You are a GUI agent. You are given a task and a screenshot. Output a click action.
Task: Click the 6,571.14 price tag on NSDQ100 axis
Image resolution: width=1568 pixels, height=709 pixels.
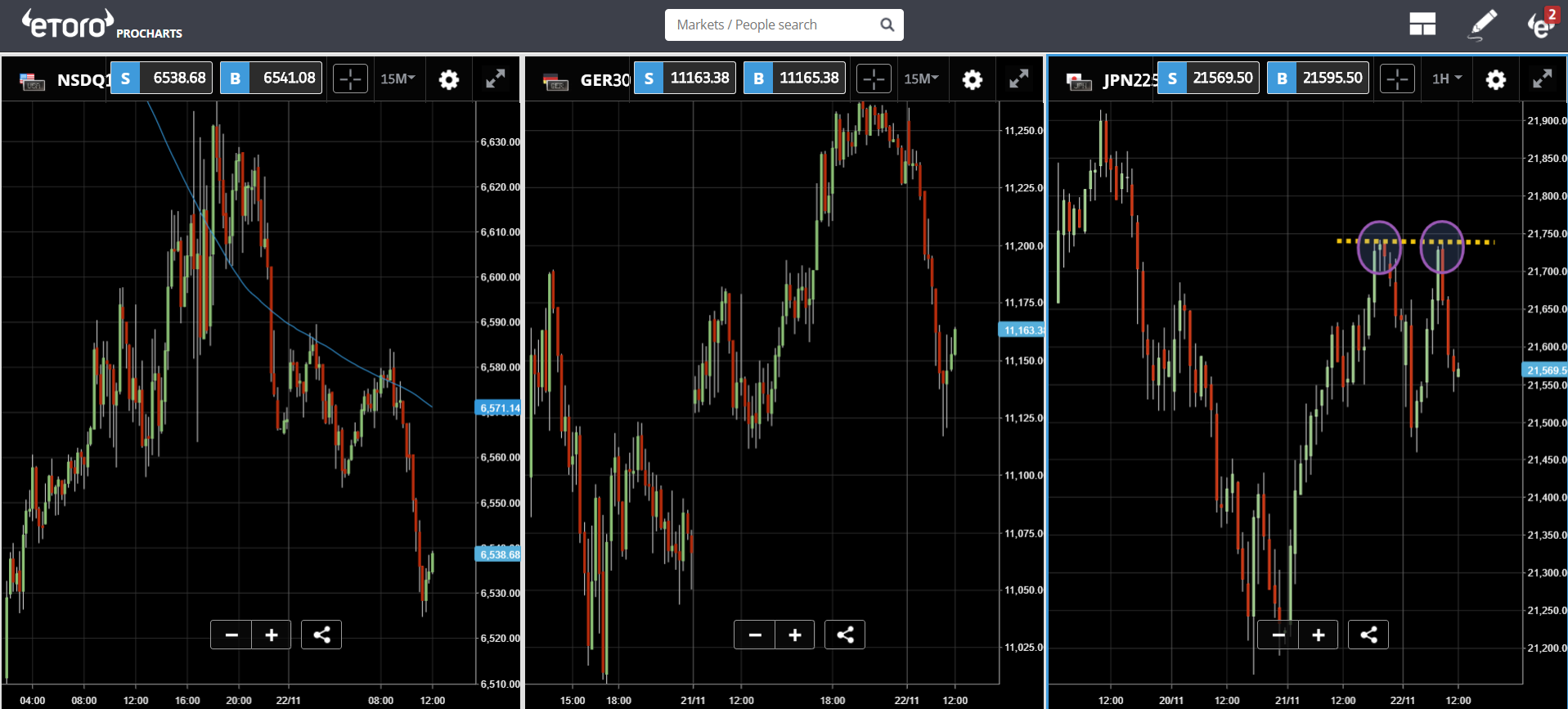pos(498,407)
